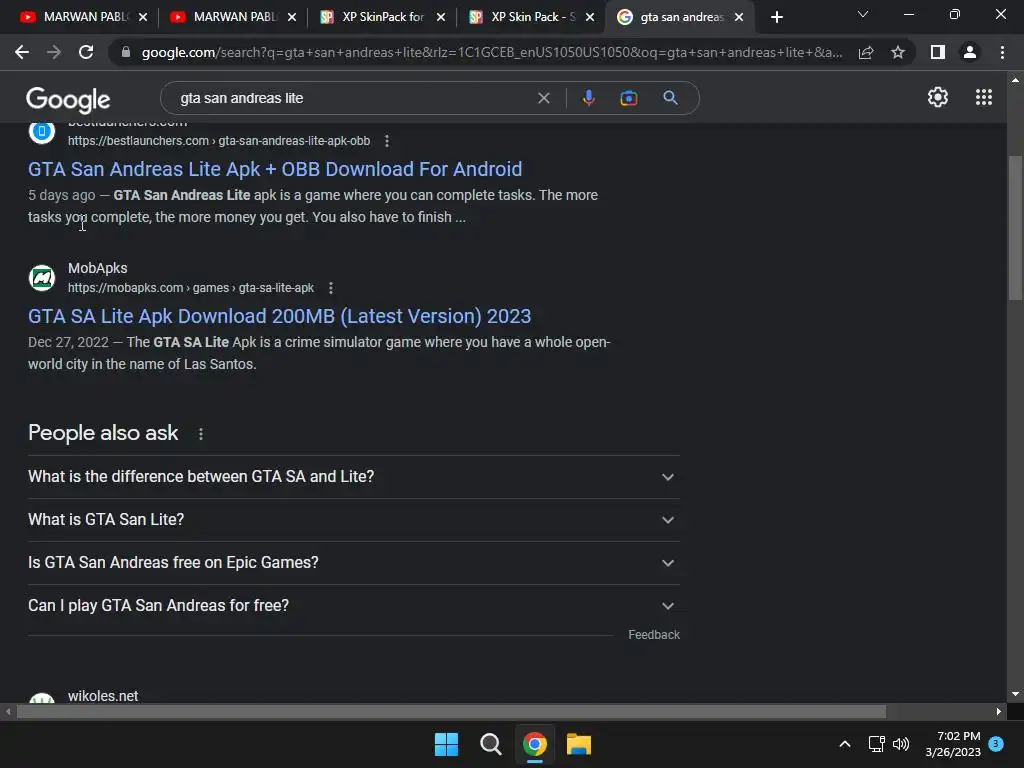Open File Explorer from taskbar
Screen dimensions: 1024x768
click(x=579, y=744)
